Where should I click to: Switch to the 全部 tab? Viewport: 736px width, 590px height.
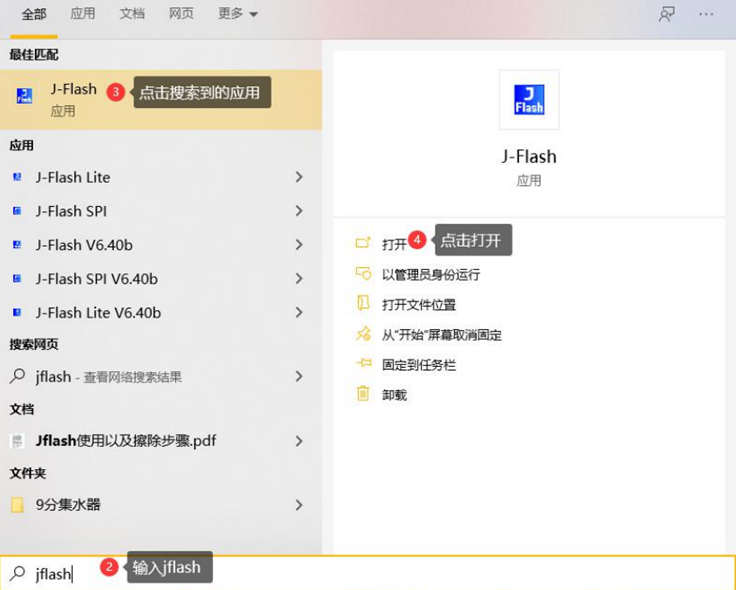point(34,14)
